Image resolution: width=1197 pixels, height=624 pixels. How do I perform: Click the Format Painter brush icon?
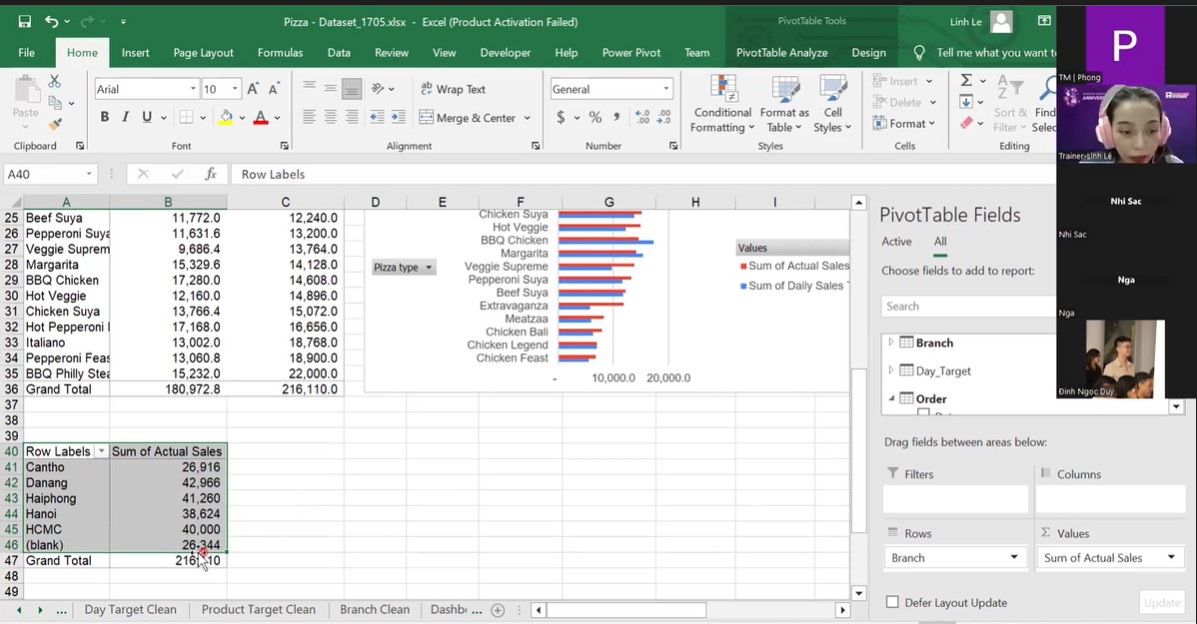pos(55,124)
